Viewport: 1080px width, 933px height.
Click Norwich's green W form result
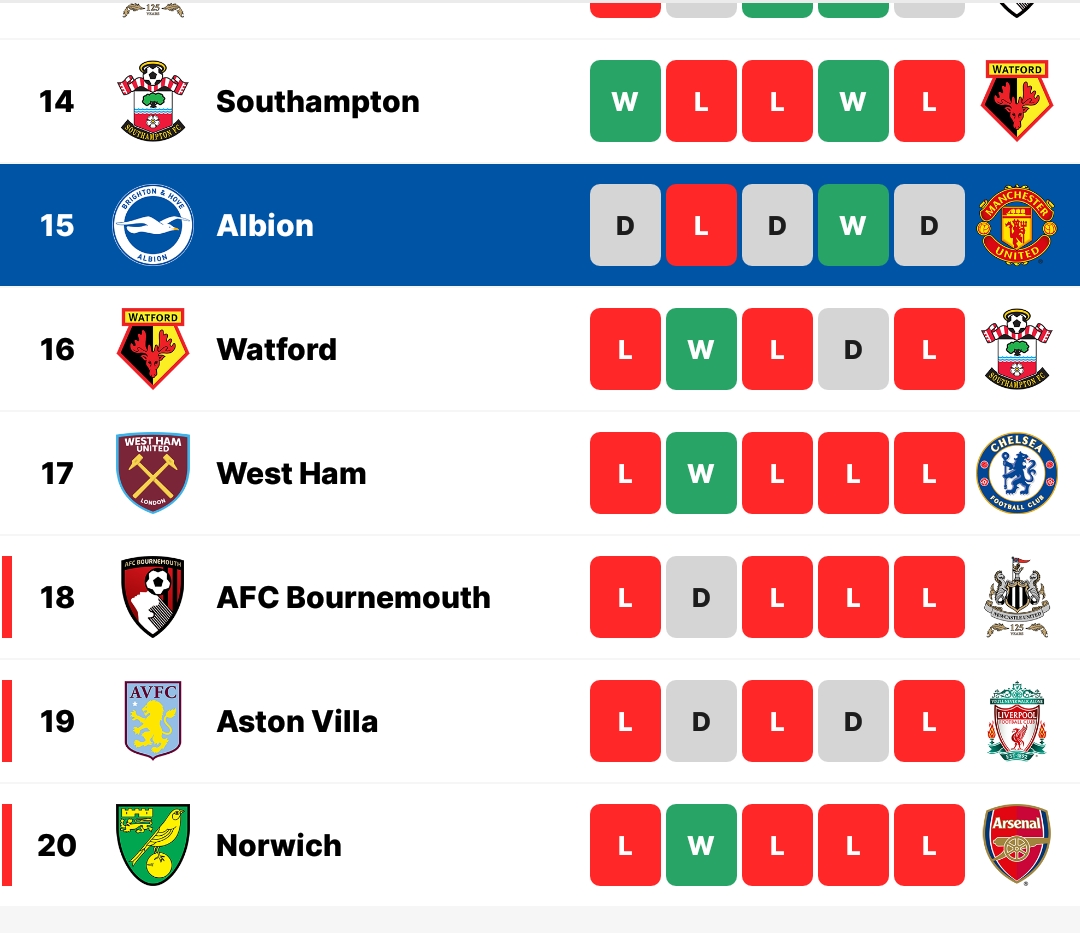tap(701, 845)
